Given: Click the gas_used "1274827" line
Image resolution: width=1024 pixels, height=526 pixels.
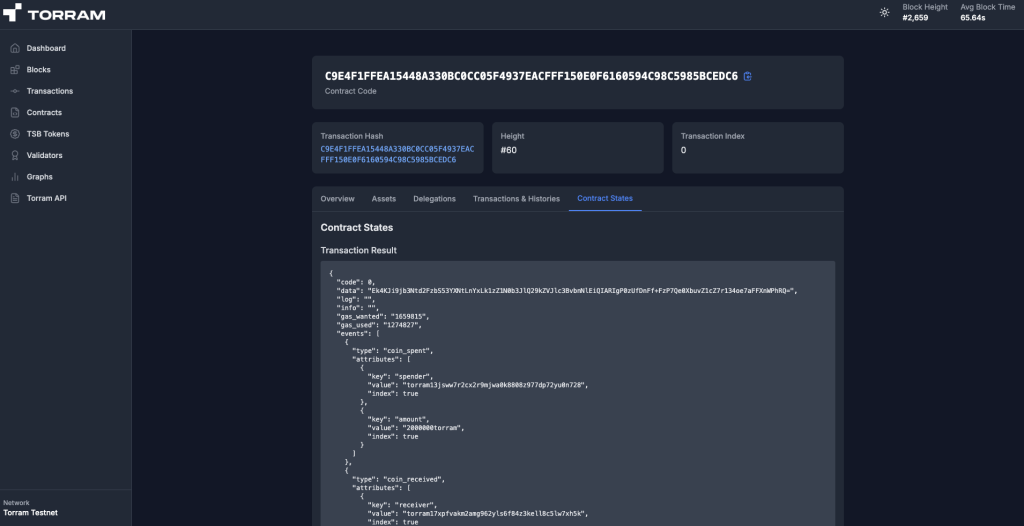Looking at the screenshot, I should pos(379,325).
